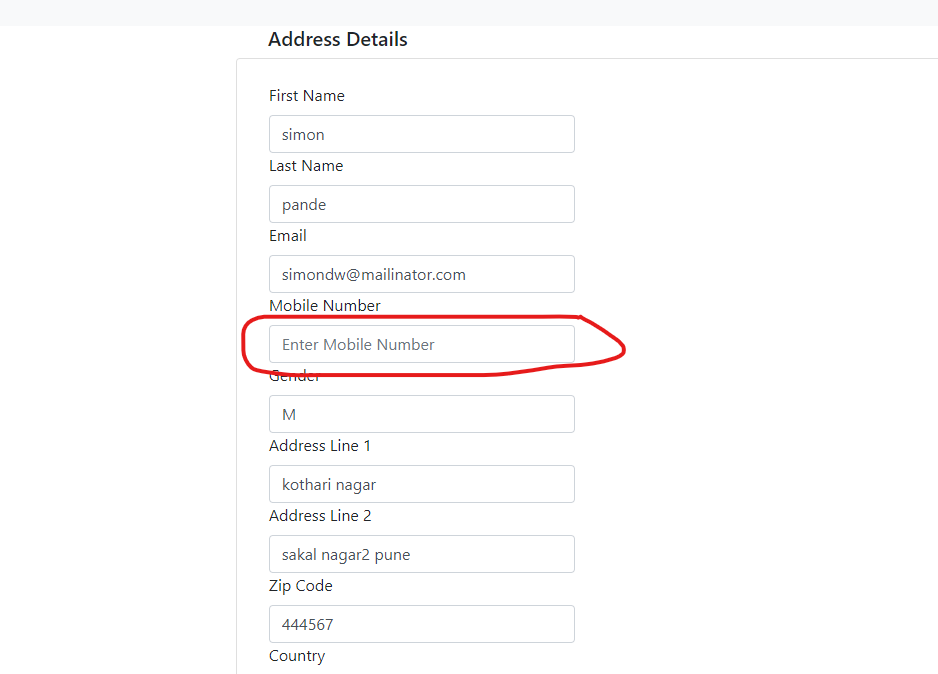Click the Last Name label
Viewport: 938px width, 674px height.
306,166
